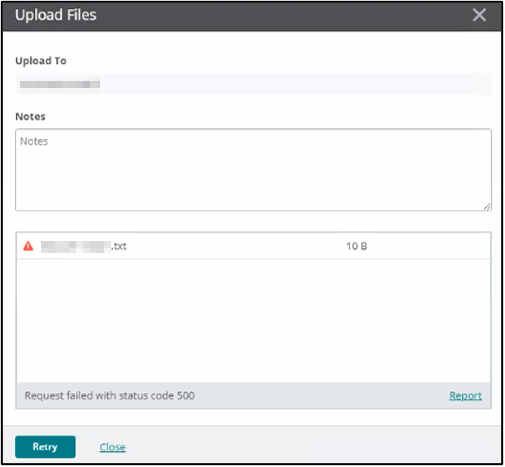Click the status code 500 error message
505x467 pixels.
(x=110, y=395)
